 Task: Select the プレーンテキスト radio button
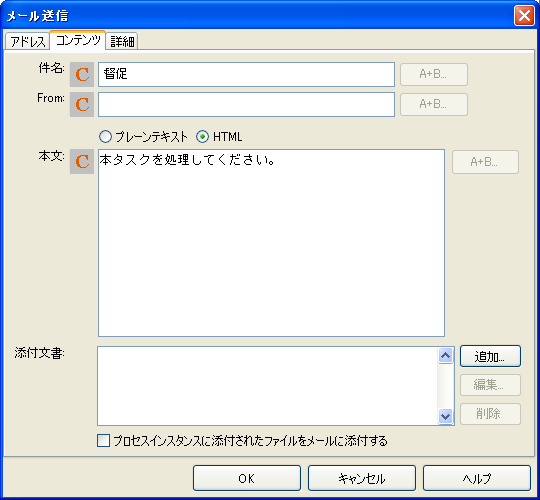[x=105, y=137]
